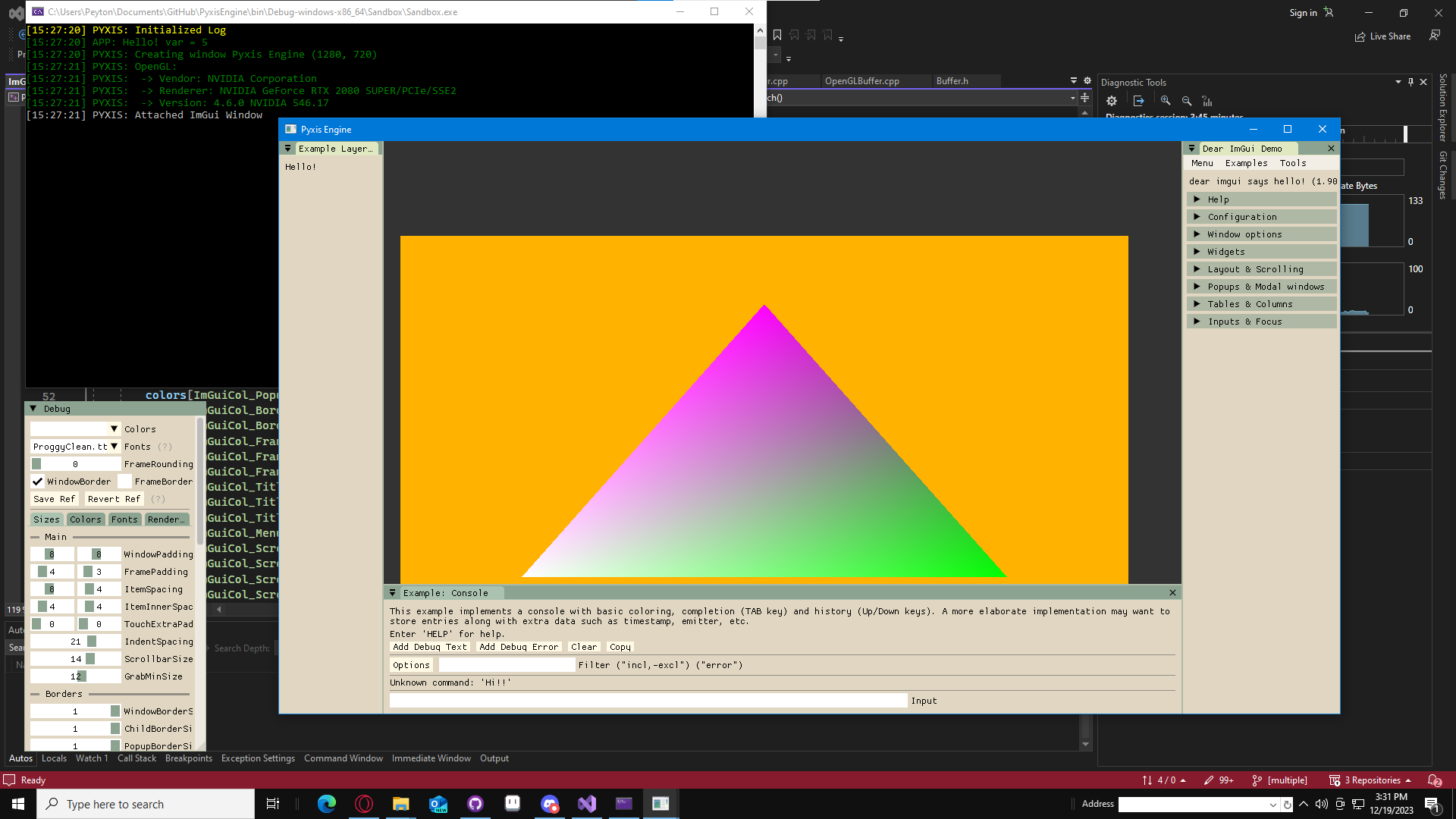Click the [multiple] git branch indicator
Screen dimensions: 1456x819
click(x=1279, y=780)
